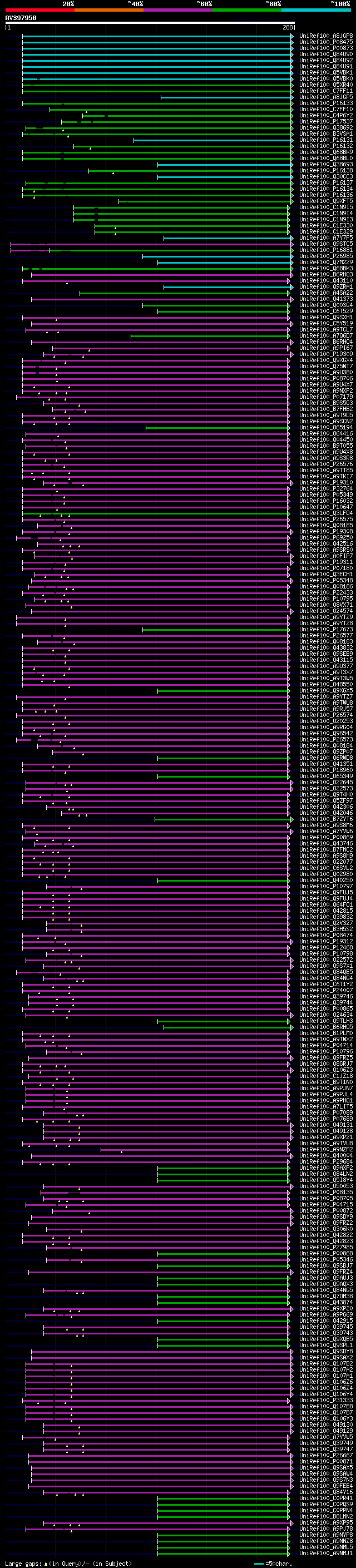Viewport: 356px width, 1568px height.
Task: Select hit UniRef100_P26667
Action: (x=326, y=1456)
